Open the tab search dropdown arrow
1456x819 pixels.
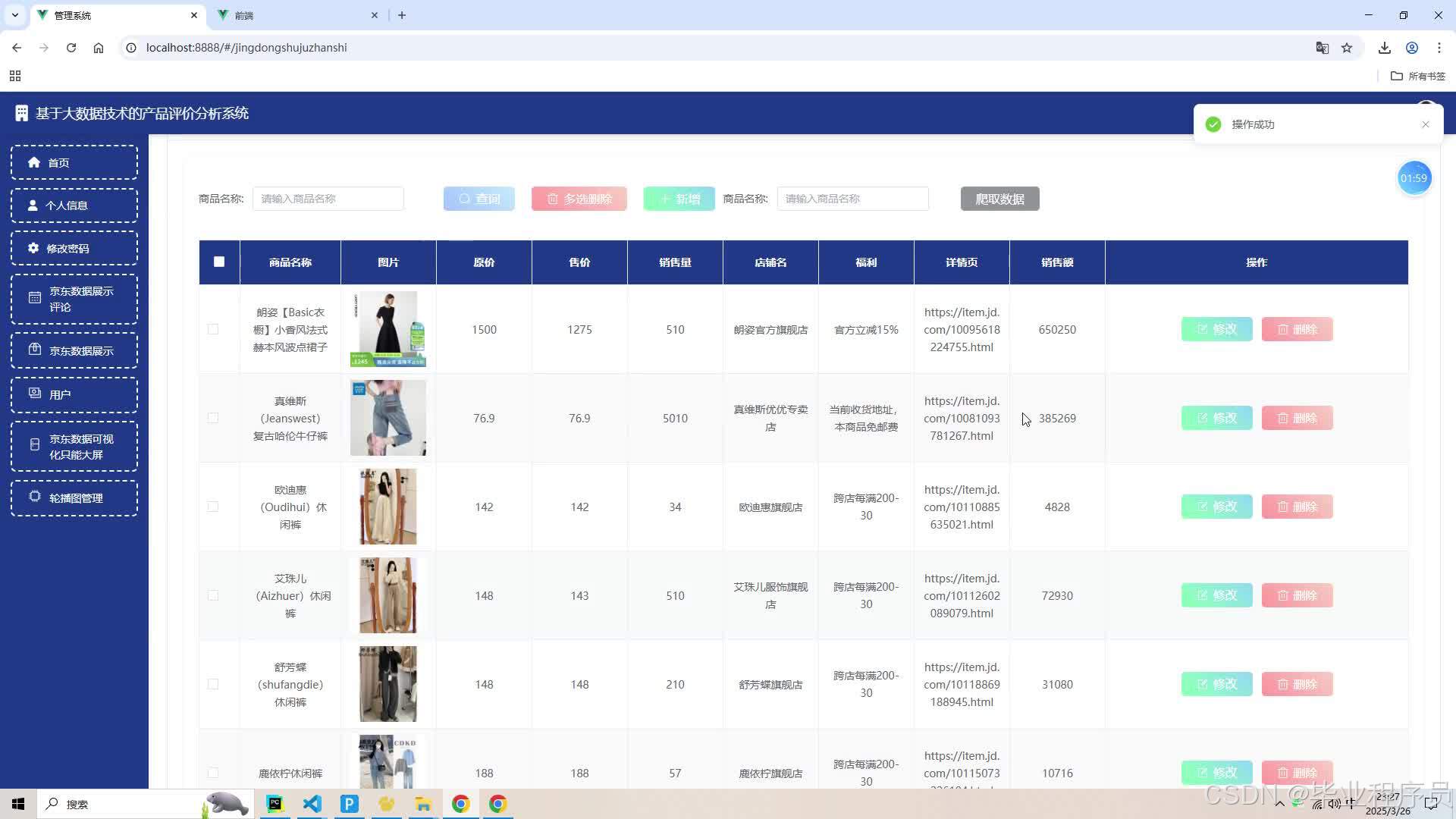(x=14, y=15)
